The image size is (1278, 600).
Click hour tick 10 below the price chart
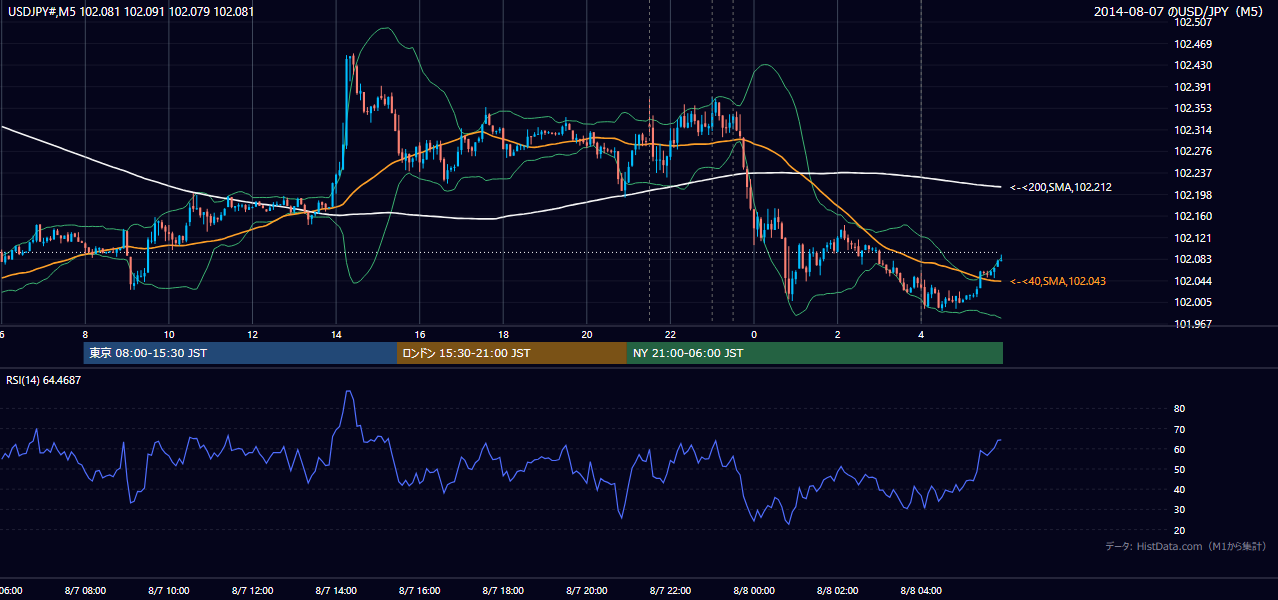click(x=169, y=334)
